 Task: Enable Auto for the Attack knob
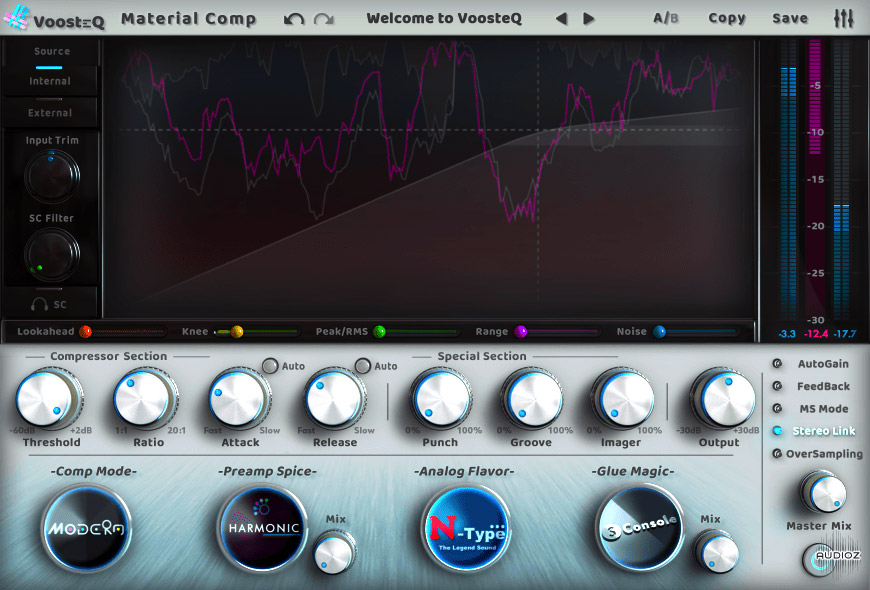pos(270,366)
